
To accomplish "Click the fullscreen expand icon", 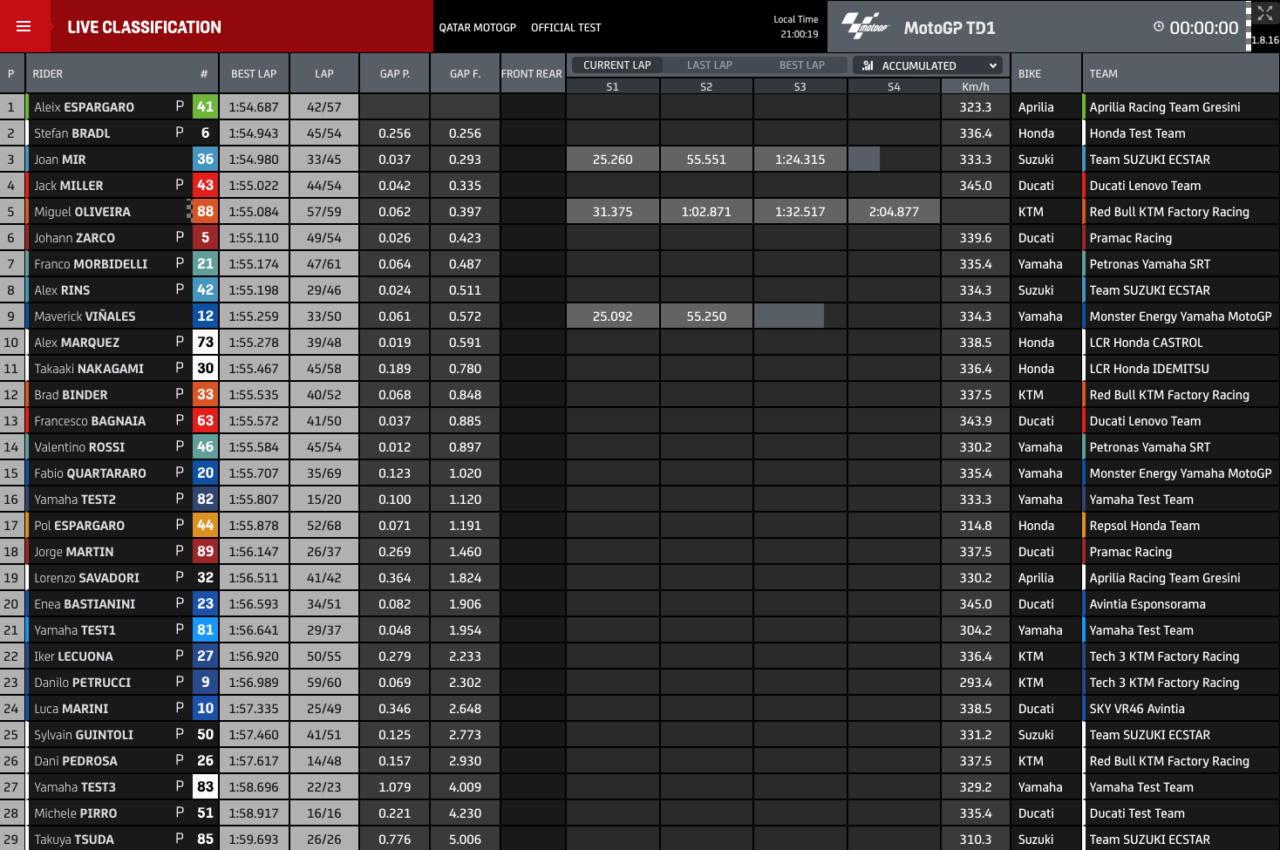I will click(x=1264, y=14).
